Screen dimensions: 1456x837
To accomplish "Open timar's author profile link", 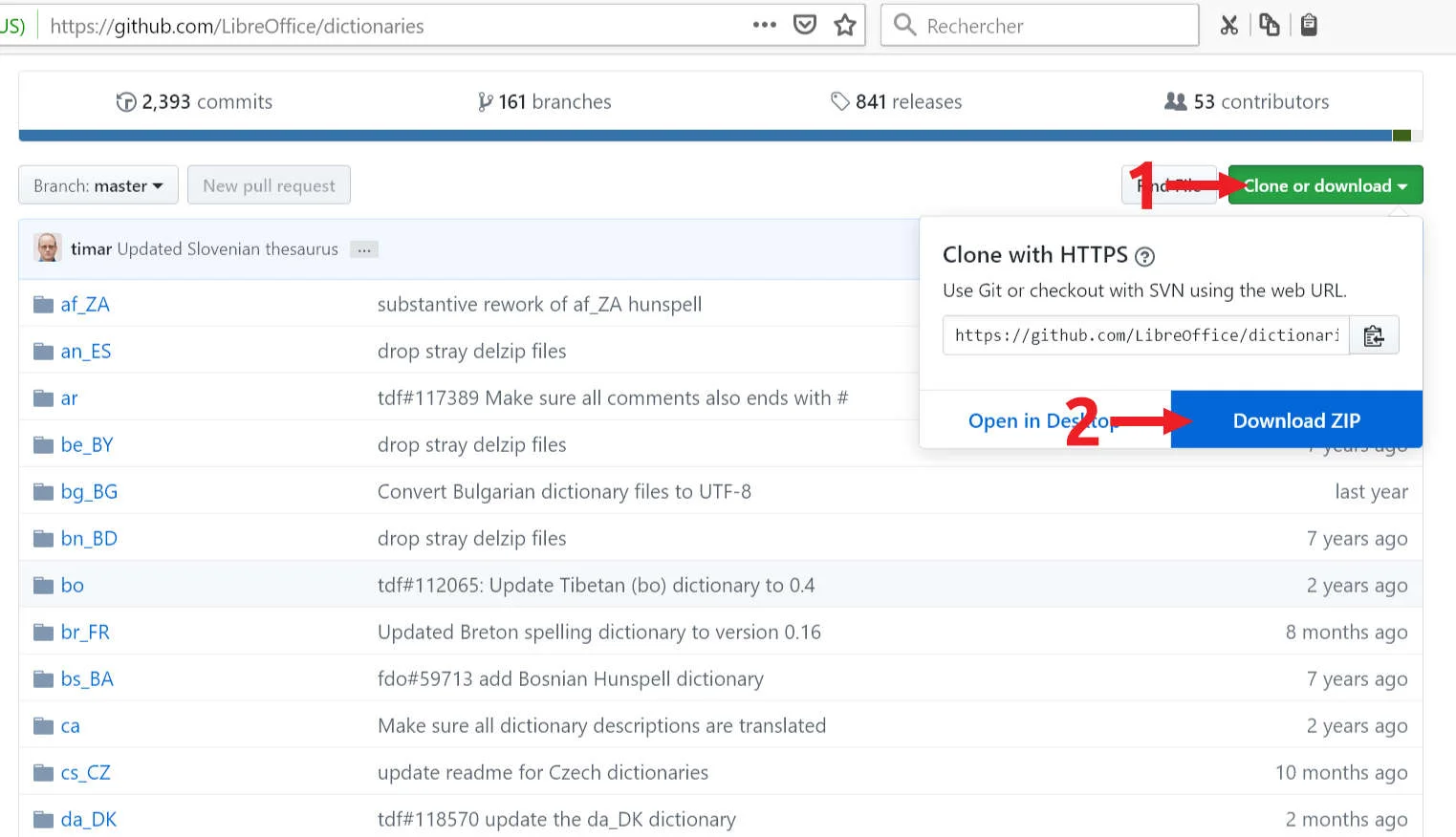I will tap(91, 249).
